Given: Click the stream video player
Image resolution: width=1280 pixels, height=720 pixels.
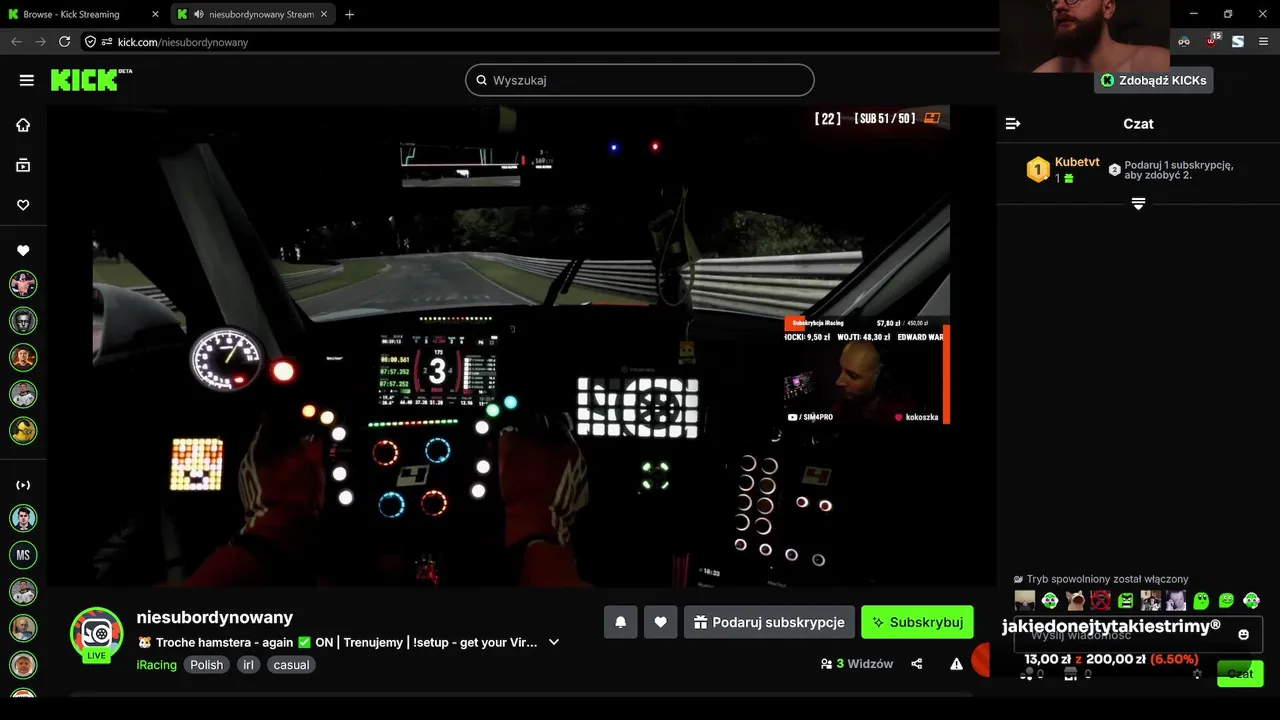Looking at the screenshot, I should pyautogui.click(x=521, y=346).
